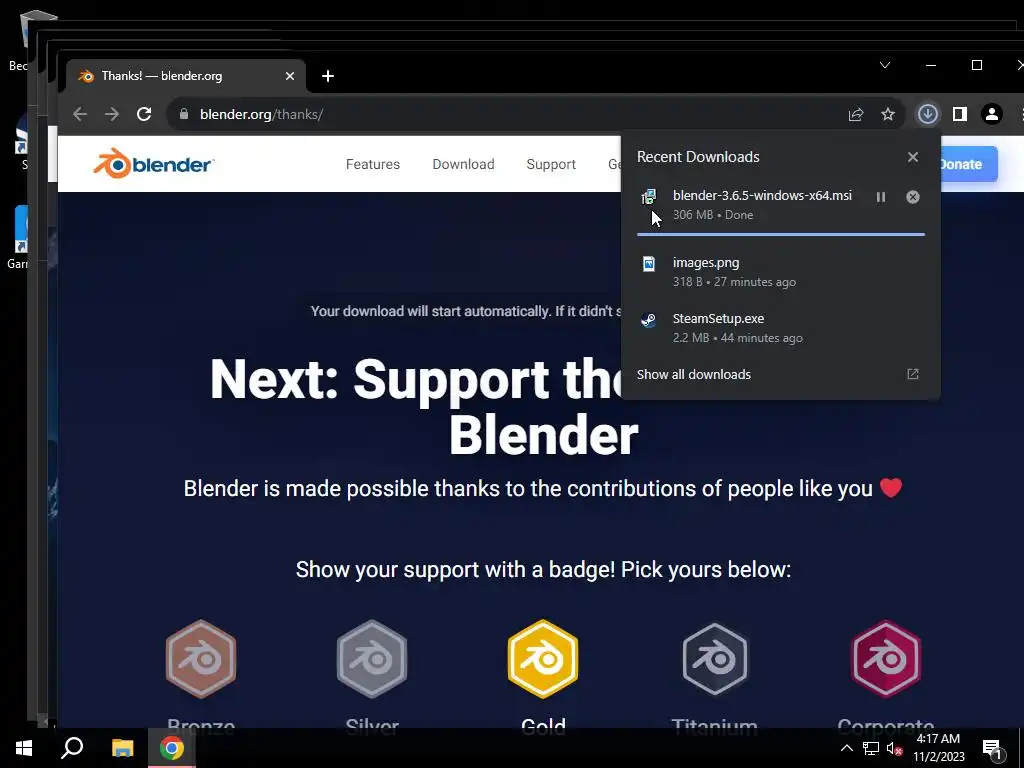The width and height of the screenshot is (1024, 768).
Task: Select the Bronze badge
Action: 200,659
